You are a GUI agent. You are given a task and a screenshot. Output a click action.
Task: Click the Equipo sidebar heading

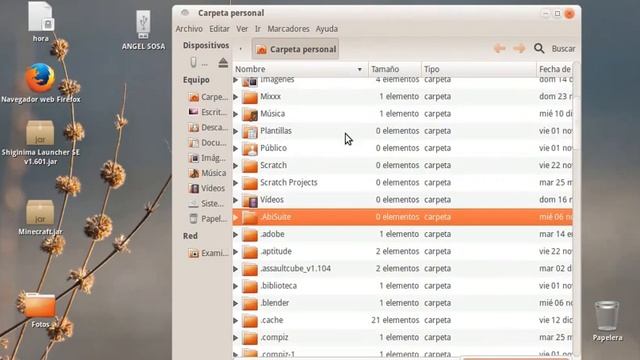pos(196,80)
